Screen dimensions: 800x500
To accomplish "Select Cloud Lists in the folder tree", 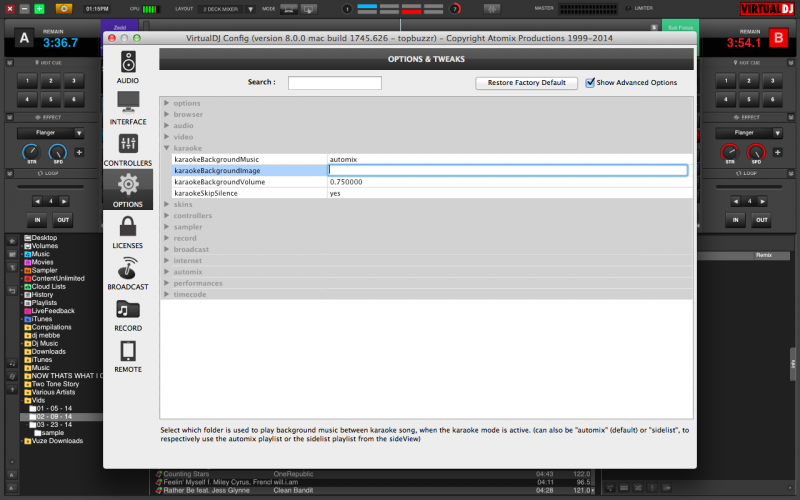I will (x=48, y=287).
